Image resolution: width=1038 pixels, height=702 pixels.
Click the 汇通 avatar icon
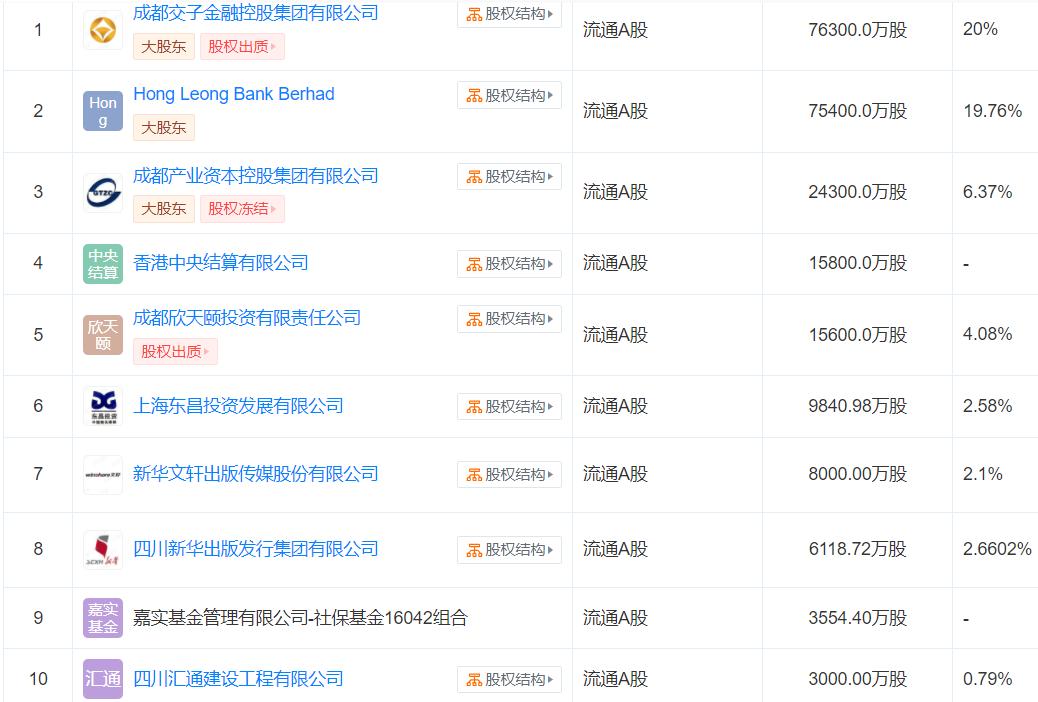coord(103,680)
